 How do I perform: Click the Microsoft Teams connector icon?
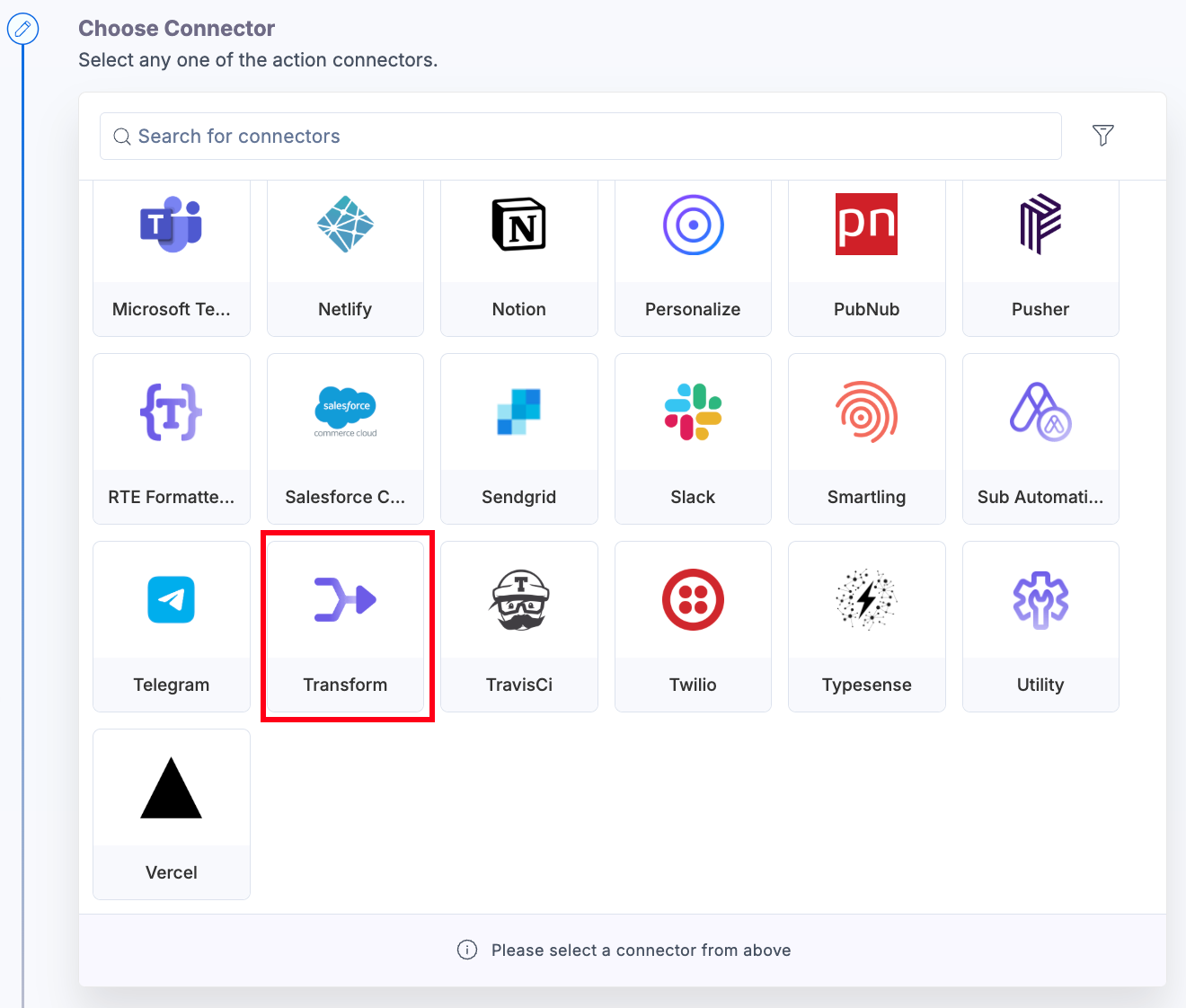pos(171,225)
